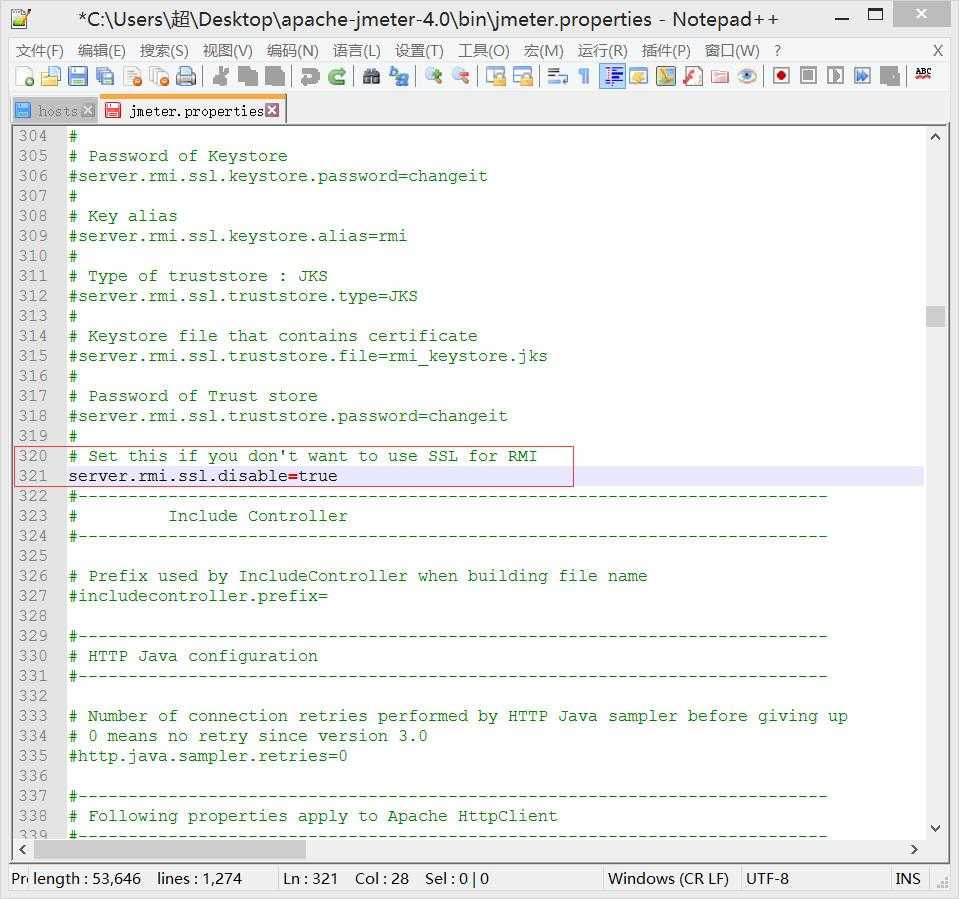The height and width of the screenshot is (899, 959).
Task: Close the jmeter.properties tab
Action: pyautogui.click(x=272, y=110)
